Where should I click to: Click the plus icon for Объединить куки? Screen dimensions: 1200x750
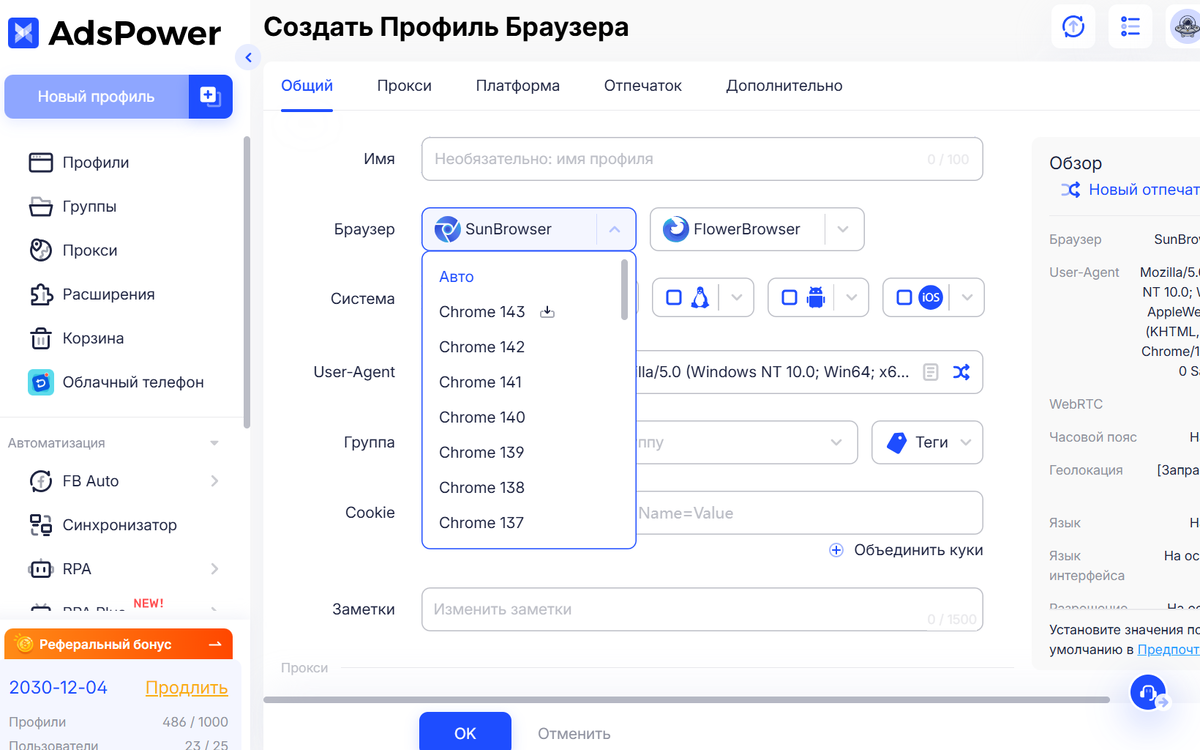click(836, 550)
